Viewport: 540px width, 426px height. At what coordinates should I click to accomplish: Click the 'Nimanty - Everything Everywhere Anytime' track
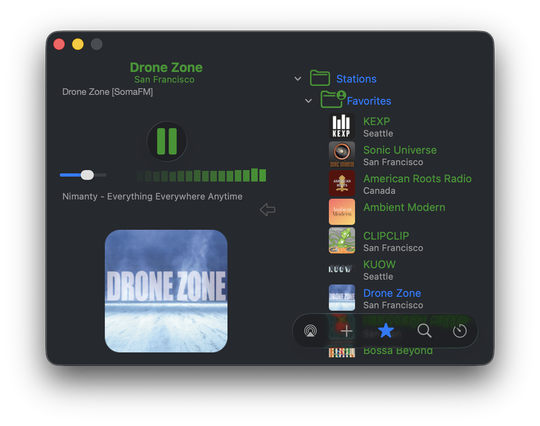pos(152,197)
